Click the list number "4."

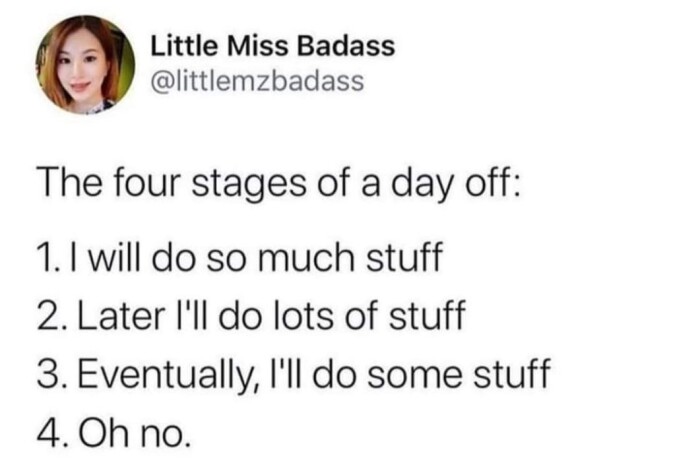click(49, 434)
